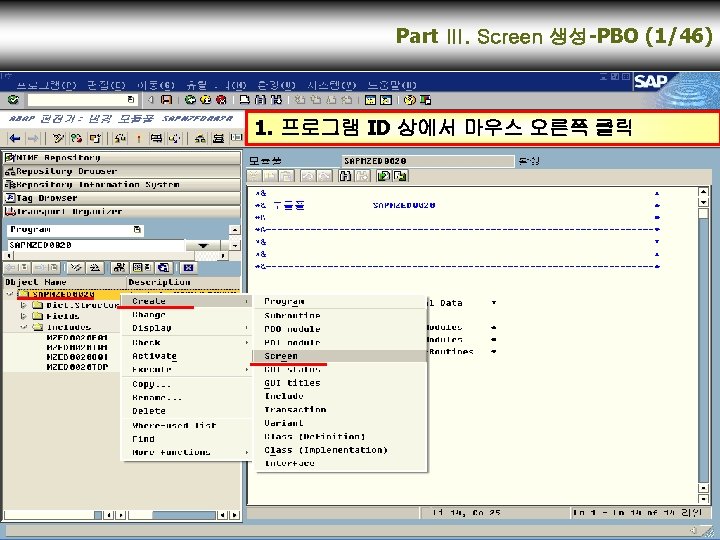Choose Screen from the Create submenu
This screenshot has width=720, height=540.
tap(340, 356)
